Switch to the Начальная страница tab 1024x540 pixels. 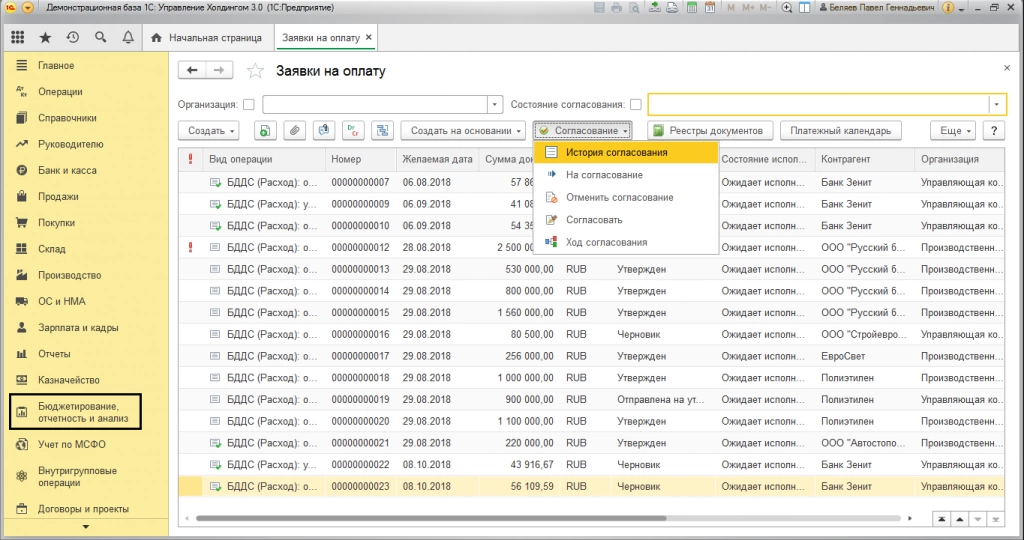[205, 38]
